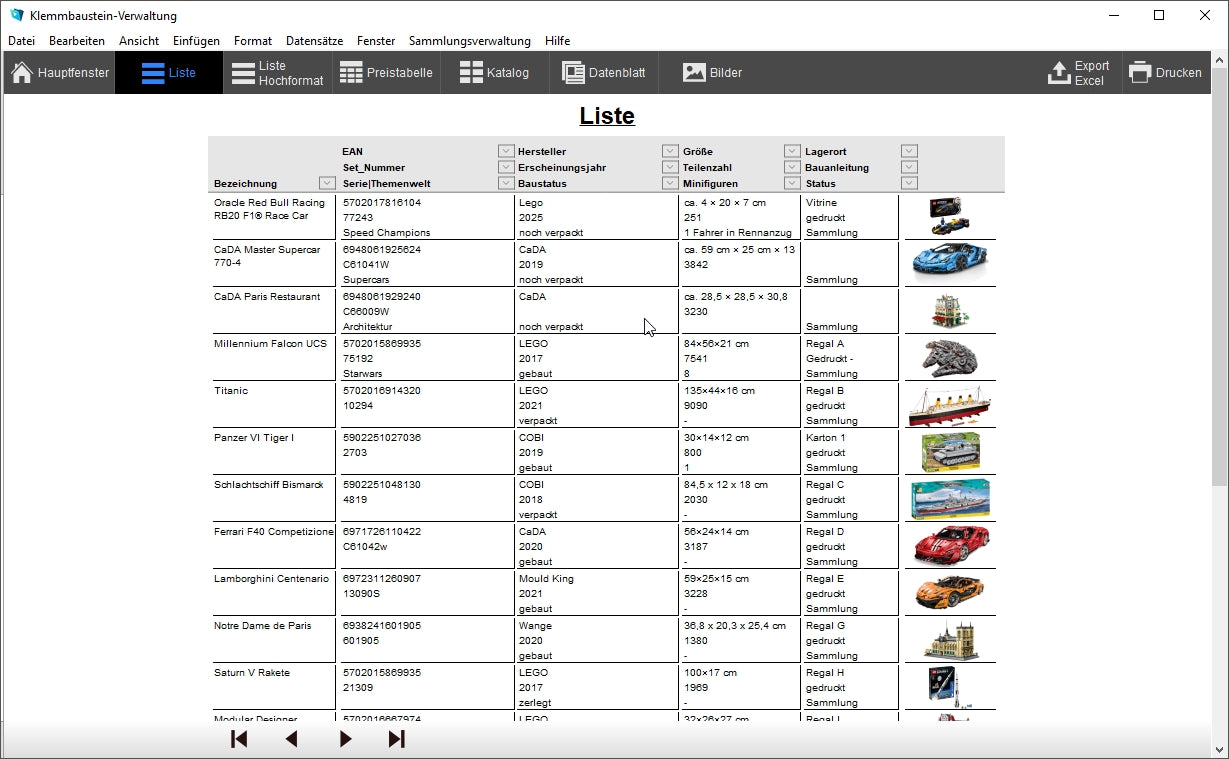Expand the Hersteller column dropdown
The width and height of the screenshot is (1229, 759).
click(670, 151)
